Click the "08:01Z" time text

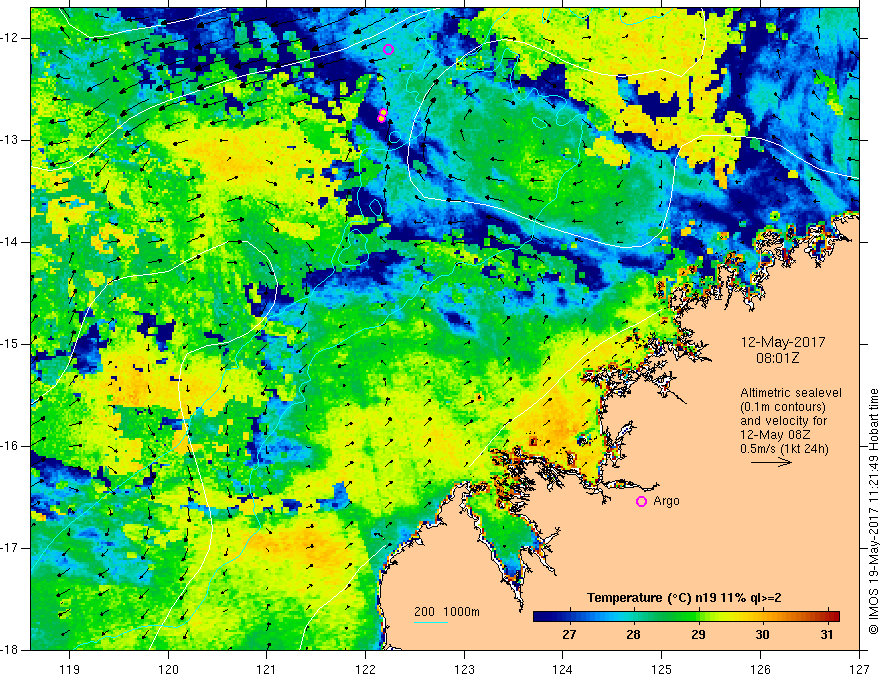point(777,358)
